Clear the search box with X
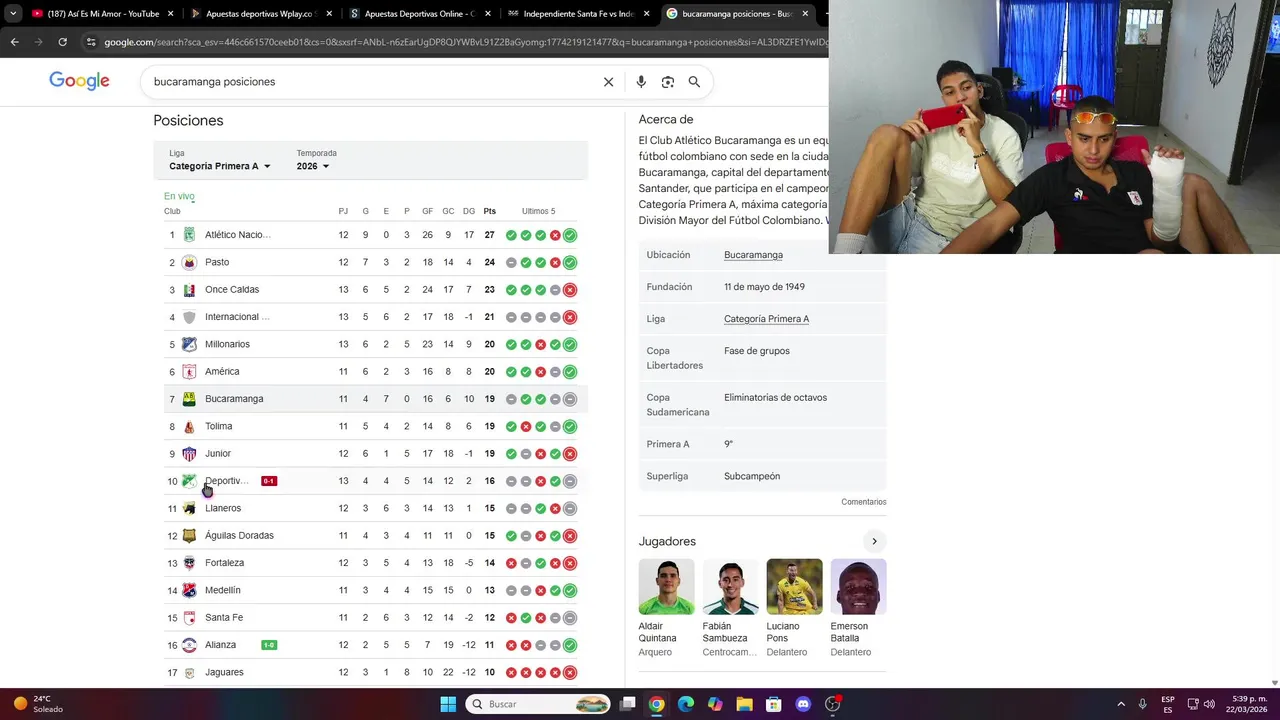The height and width of the screenshot is (720, 1280). tap(608, 82)
